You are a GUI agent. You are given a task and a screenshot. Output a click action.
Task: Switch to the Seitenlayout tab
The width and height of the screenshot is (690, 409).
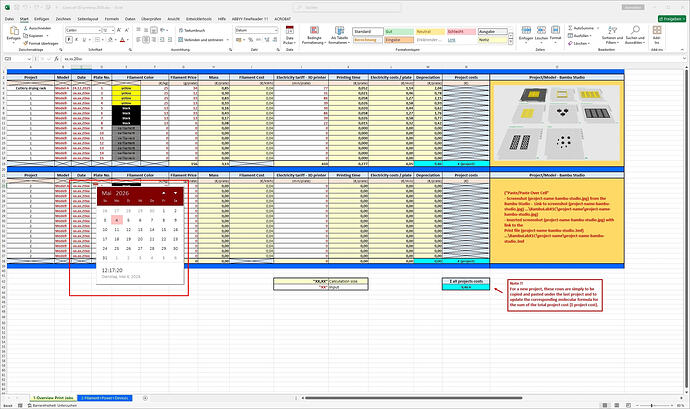coord(88,19)
